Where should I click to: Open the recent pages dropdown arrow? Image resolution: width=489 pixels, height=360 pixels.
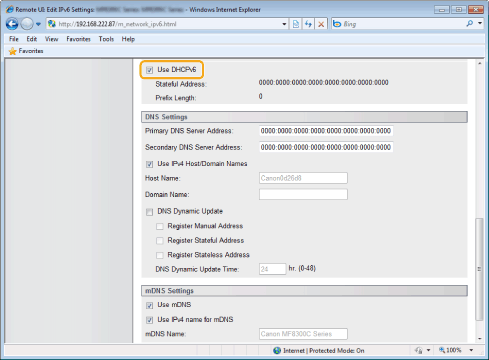38,24
